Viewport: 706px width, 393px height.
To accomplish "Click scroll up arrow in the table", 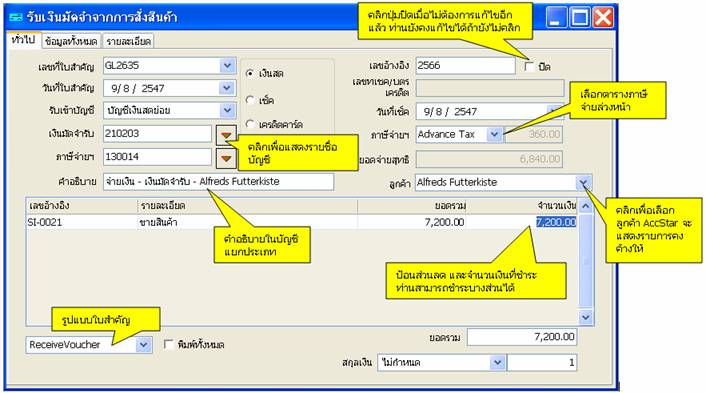I will 585,206.
